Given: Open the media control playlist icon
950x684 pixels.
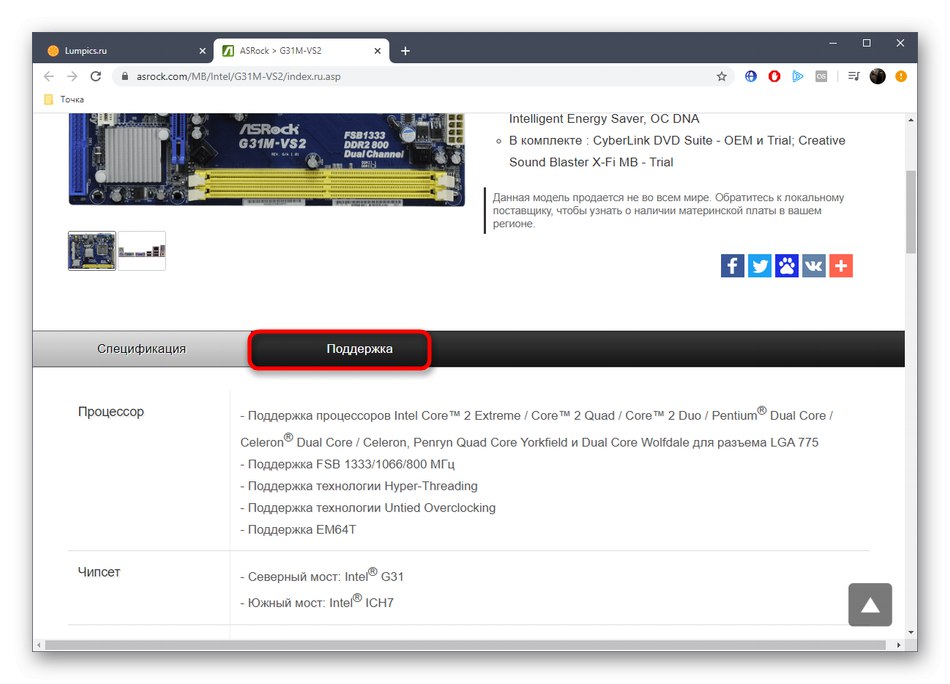Looking at the screenshot, I should pos(854,76).
